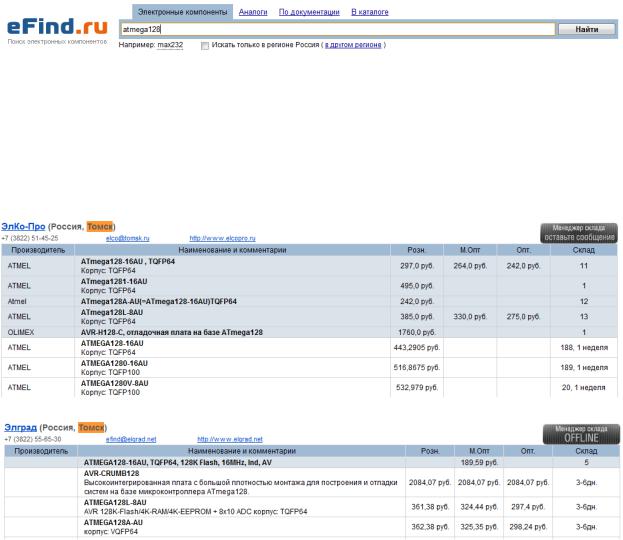
Task: Select ATMEGA128L-8AU in Элград table
Action: click(x=115, y=502)
